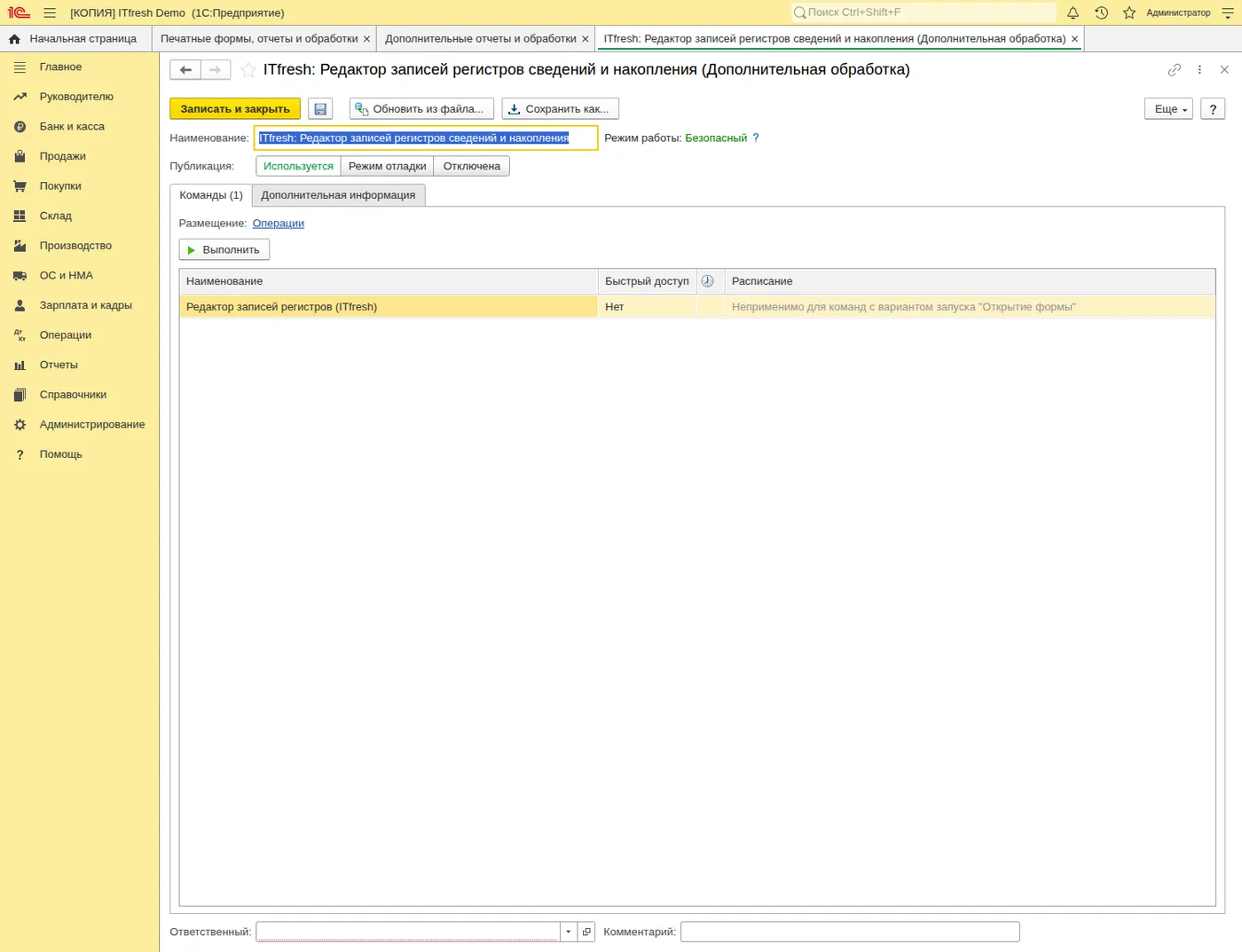This screenshot has width=1242, height=952.
Task: Open the 1C main menu hamburger icon
Action: pyautogui.click(x=50, y=12)
